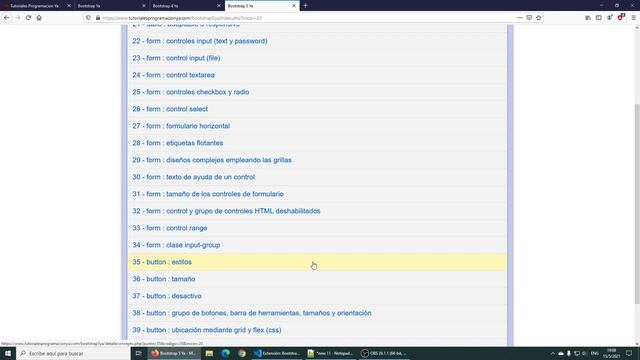
Task: Switch to the Visual Studio Code window
Action: click(277, 353)
